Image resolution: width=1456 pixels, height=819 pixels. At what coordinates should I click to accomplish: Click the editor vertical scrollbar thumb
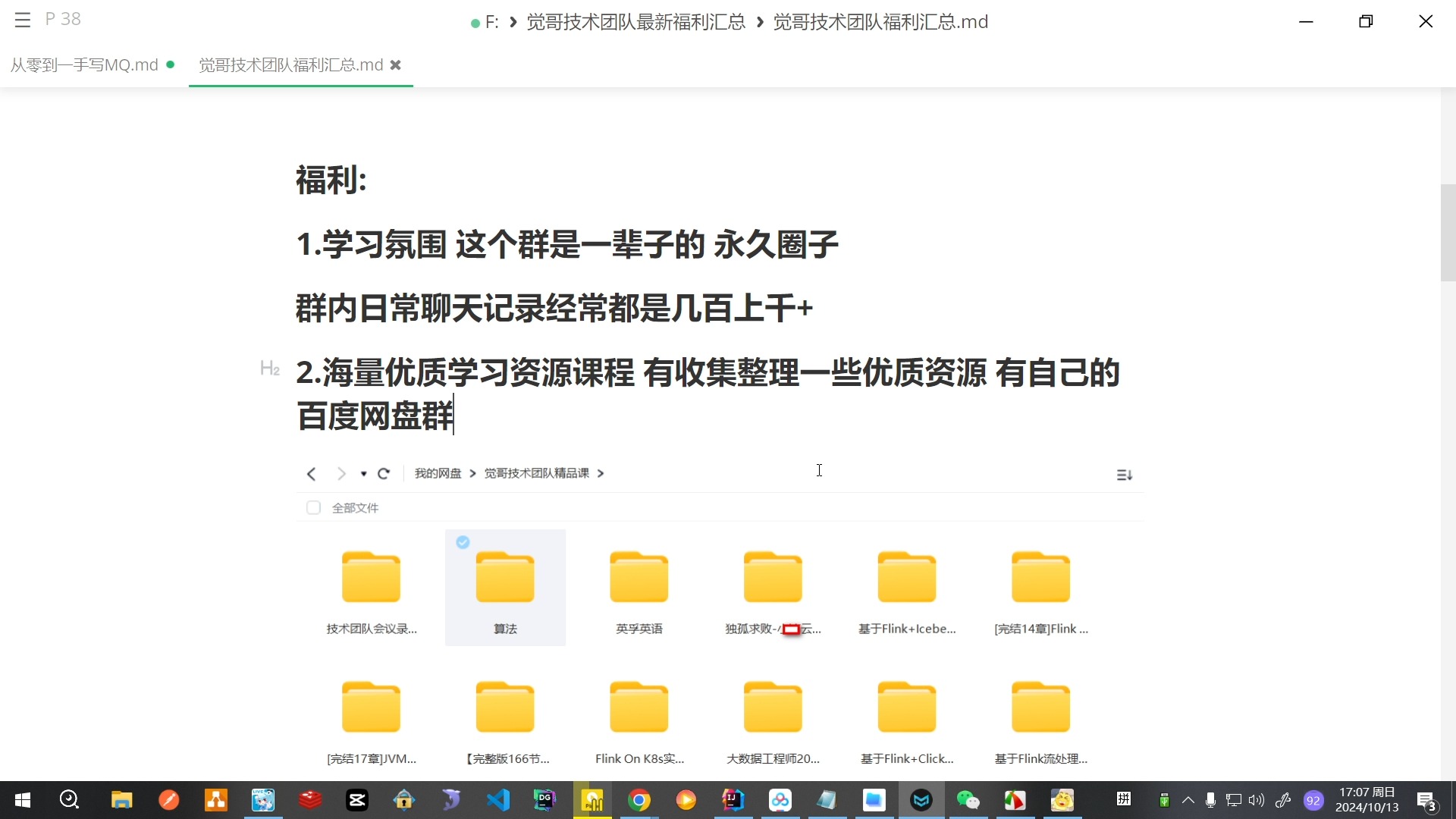(x=1448, y=233)
